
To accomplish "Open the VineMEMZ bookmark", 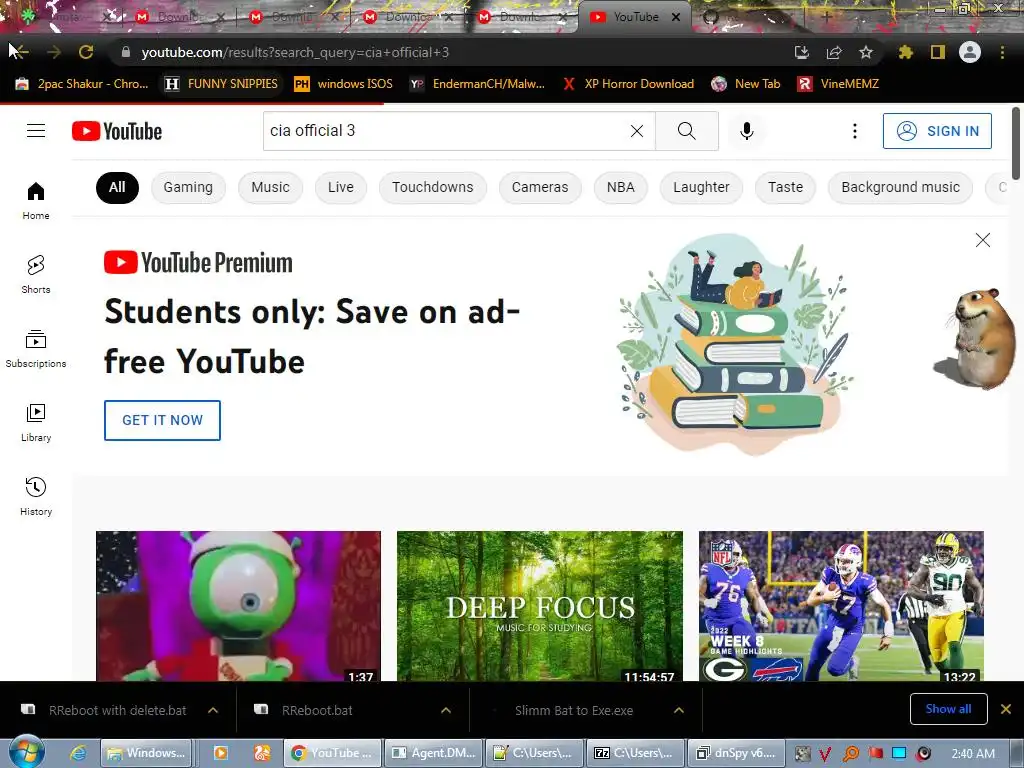I will pyautogui.click(x=839, y=84).
